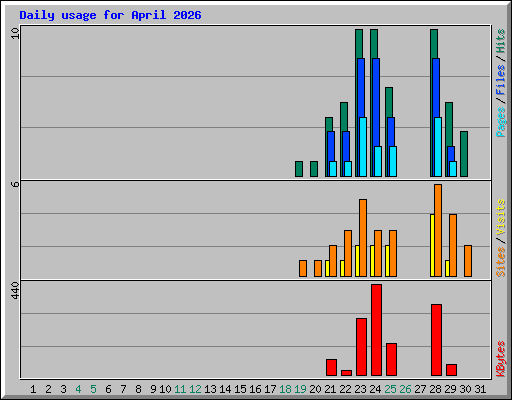Select the orange Sites bar for day 30
This screenshot has height=400, width=512.
click(x=468, y=261)
